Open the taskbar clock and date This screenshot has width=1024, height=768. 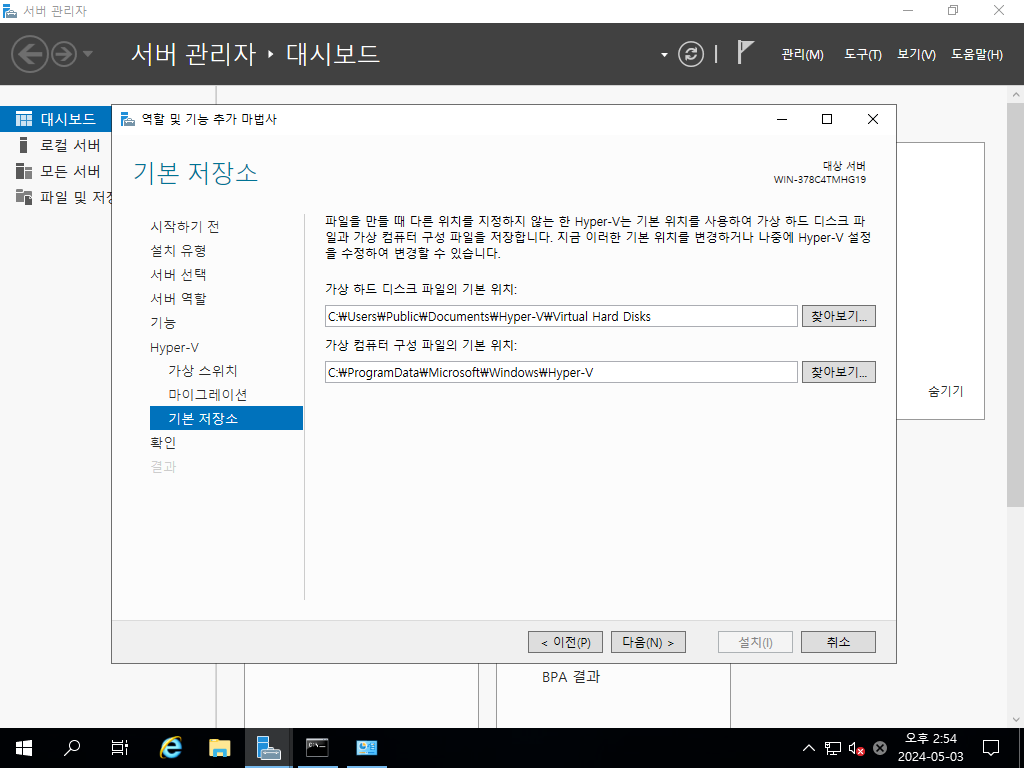pyautogui.click(x=931, y=748)
